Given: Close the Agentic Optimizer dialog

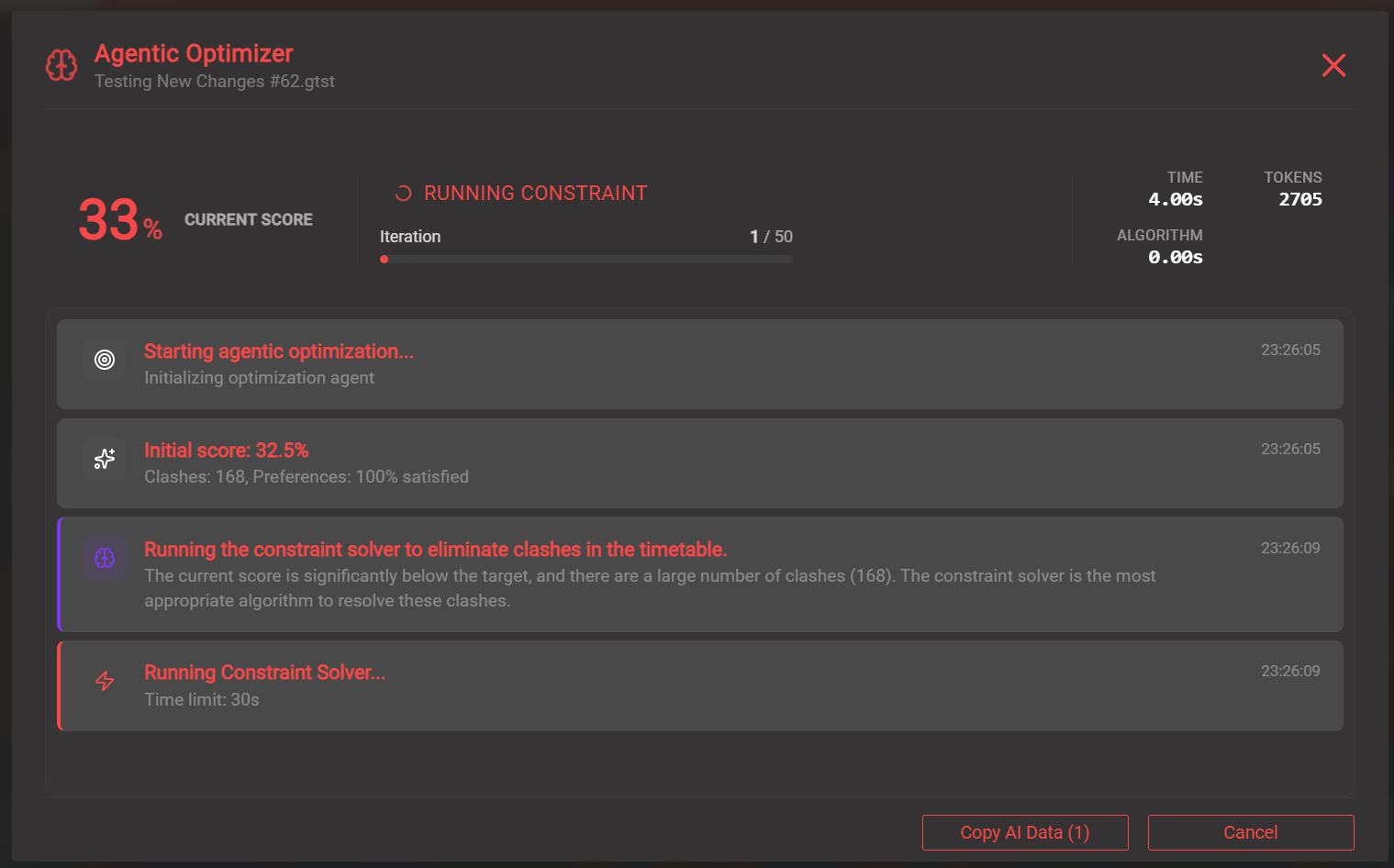Looking at the screenshot, I should click(x=1333, y=65).
